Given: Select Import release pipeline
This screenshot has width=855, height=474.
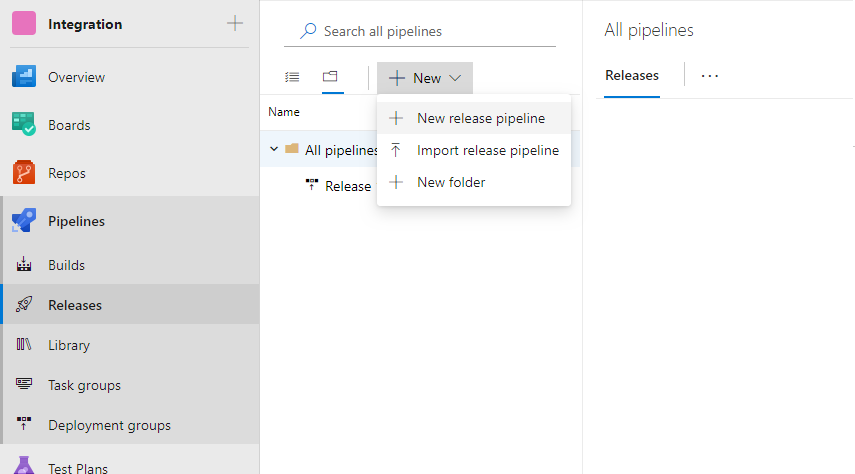Looking at the screenshot, I should (x=487, y=150).
